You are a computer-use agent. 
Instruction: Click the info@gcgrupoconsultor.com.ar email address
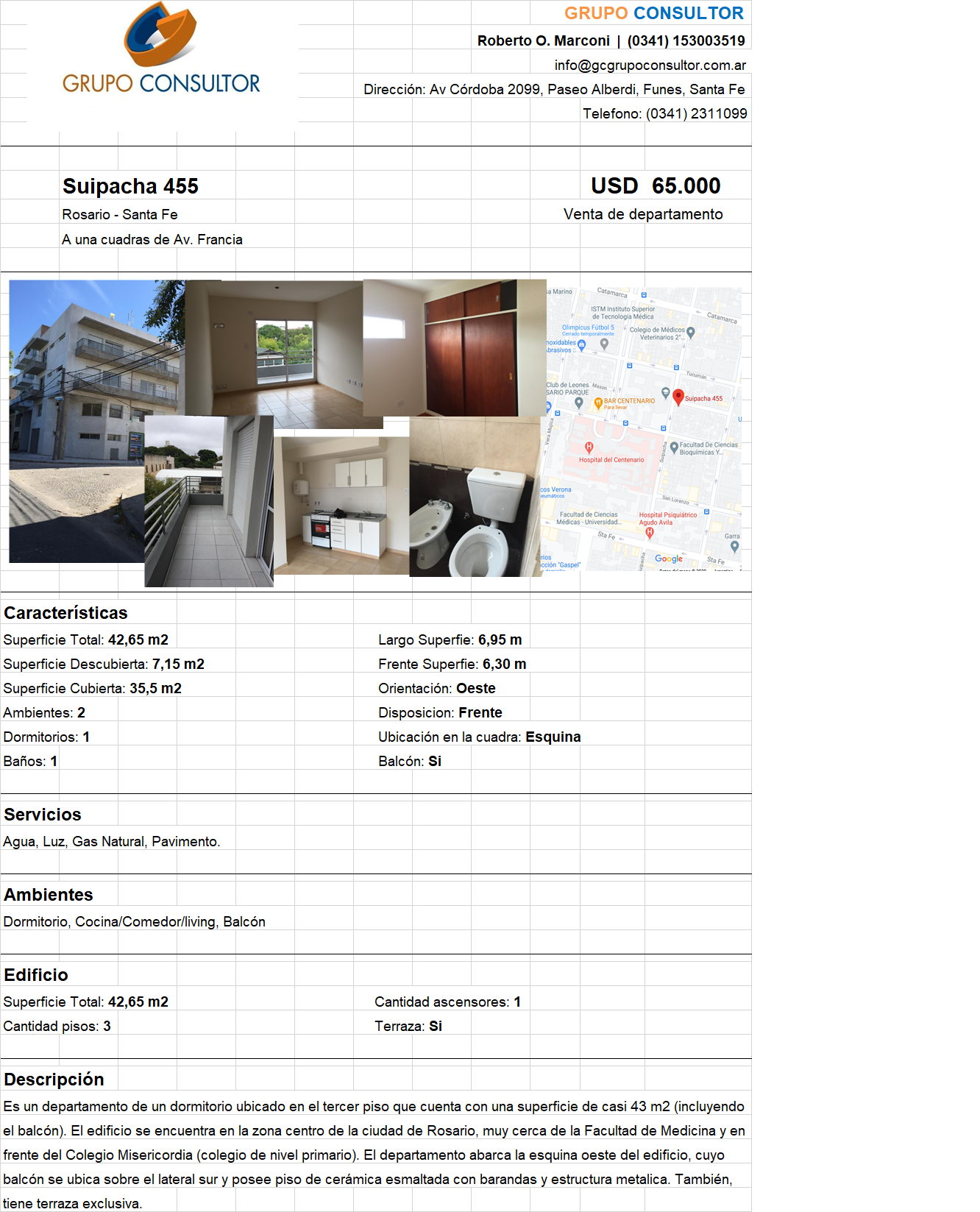[x=650, y=65]
